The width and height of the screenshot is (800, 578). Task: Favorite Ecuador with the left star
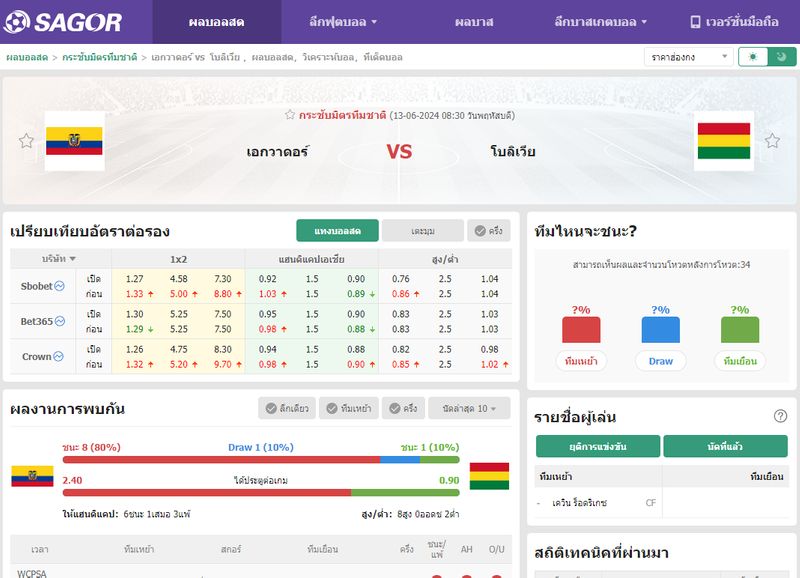(26, 141)
